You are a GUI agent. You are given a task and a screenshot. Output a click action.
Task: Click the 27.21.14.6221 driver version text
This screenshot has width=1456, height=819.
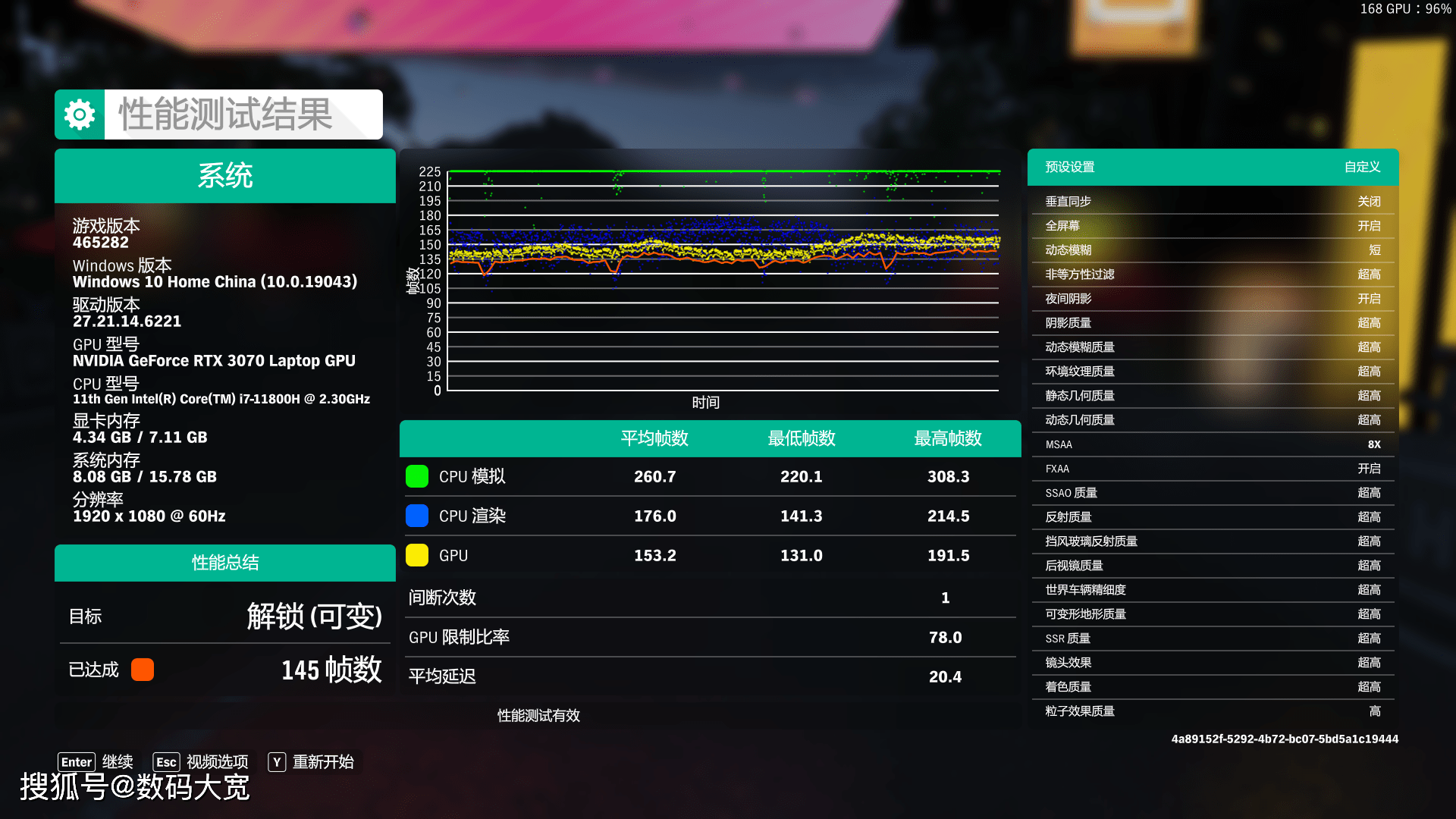tap(127, 322)
